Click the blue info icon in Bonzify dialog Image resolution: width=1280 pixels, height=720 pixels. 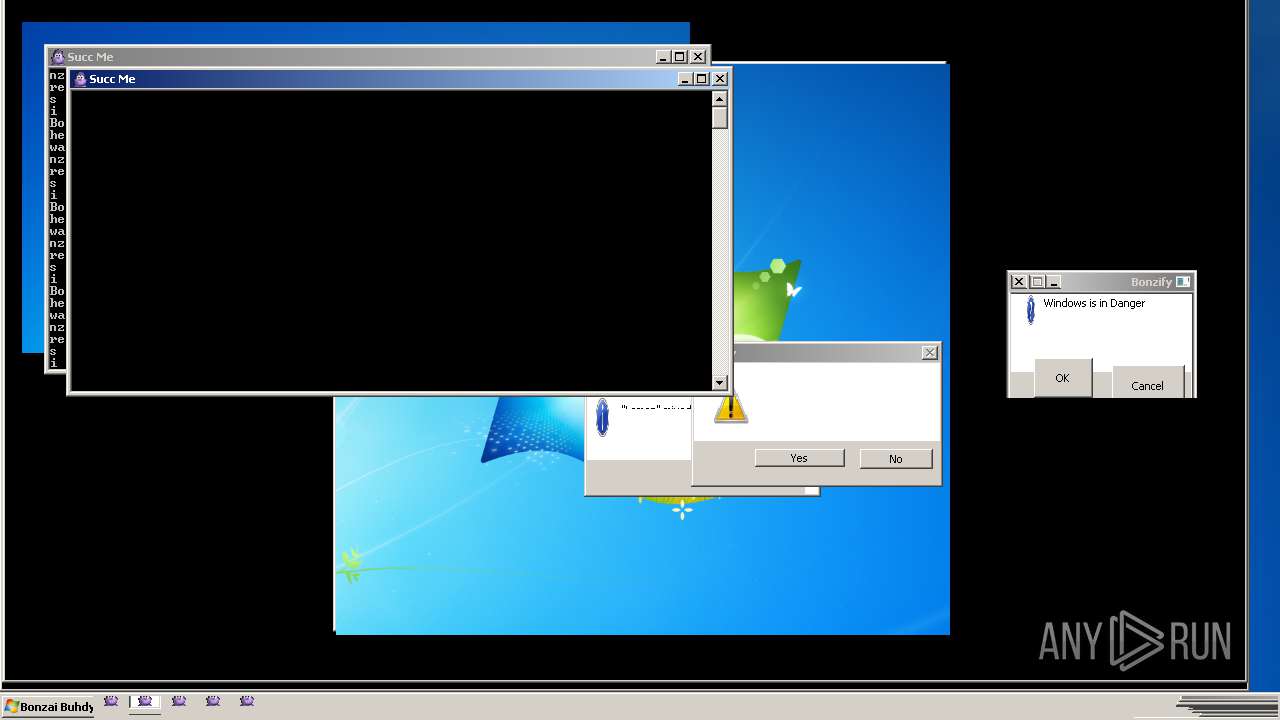coord(1030,310)
